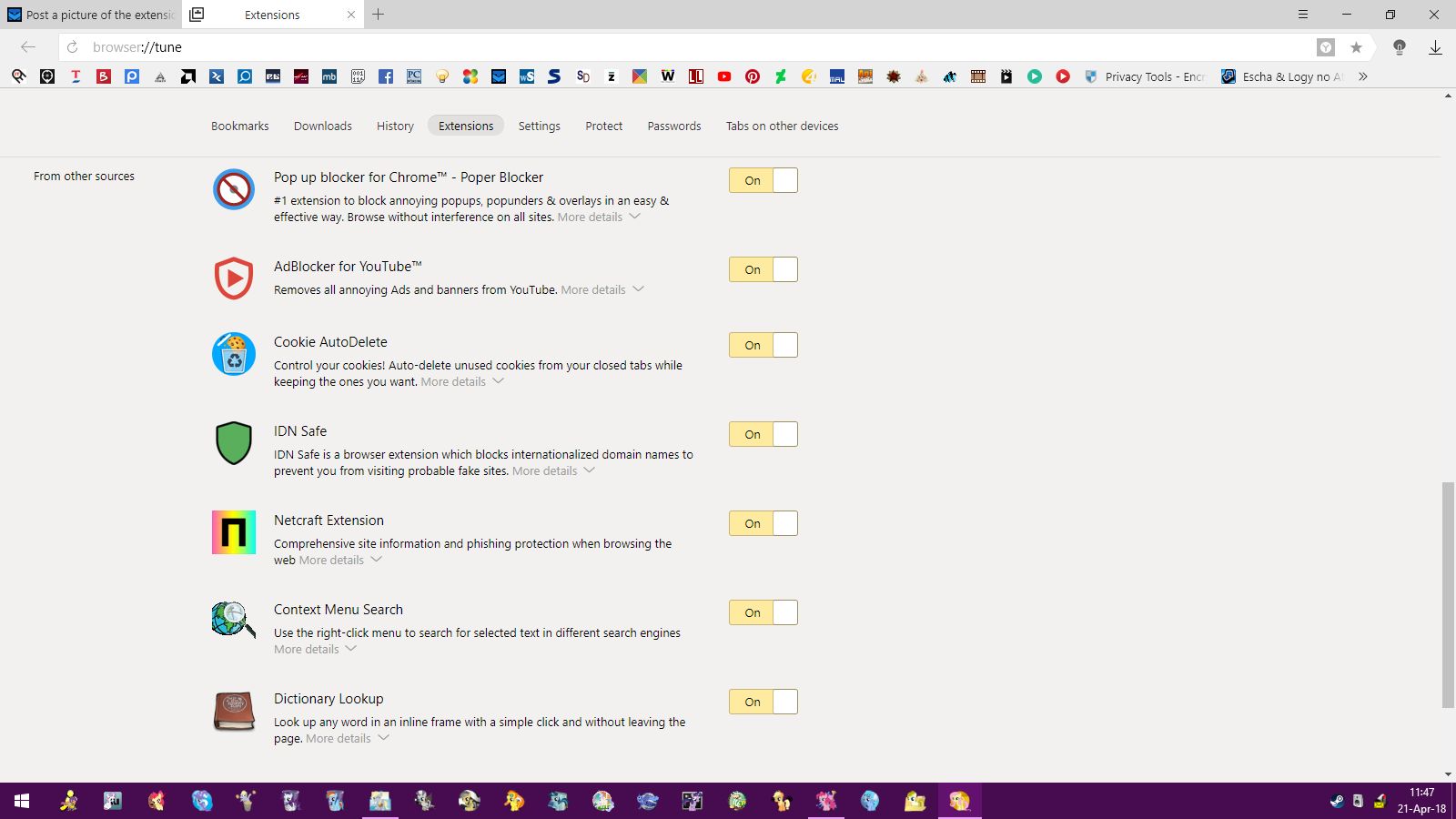Open the Windows Start menu

click(22, 801)
